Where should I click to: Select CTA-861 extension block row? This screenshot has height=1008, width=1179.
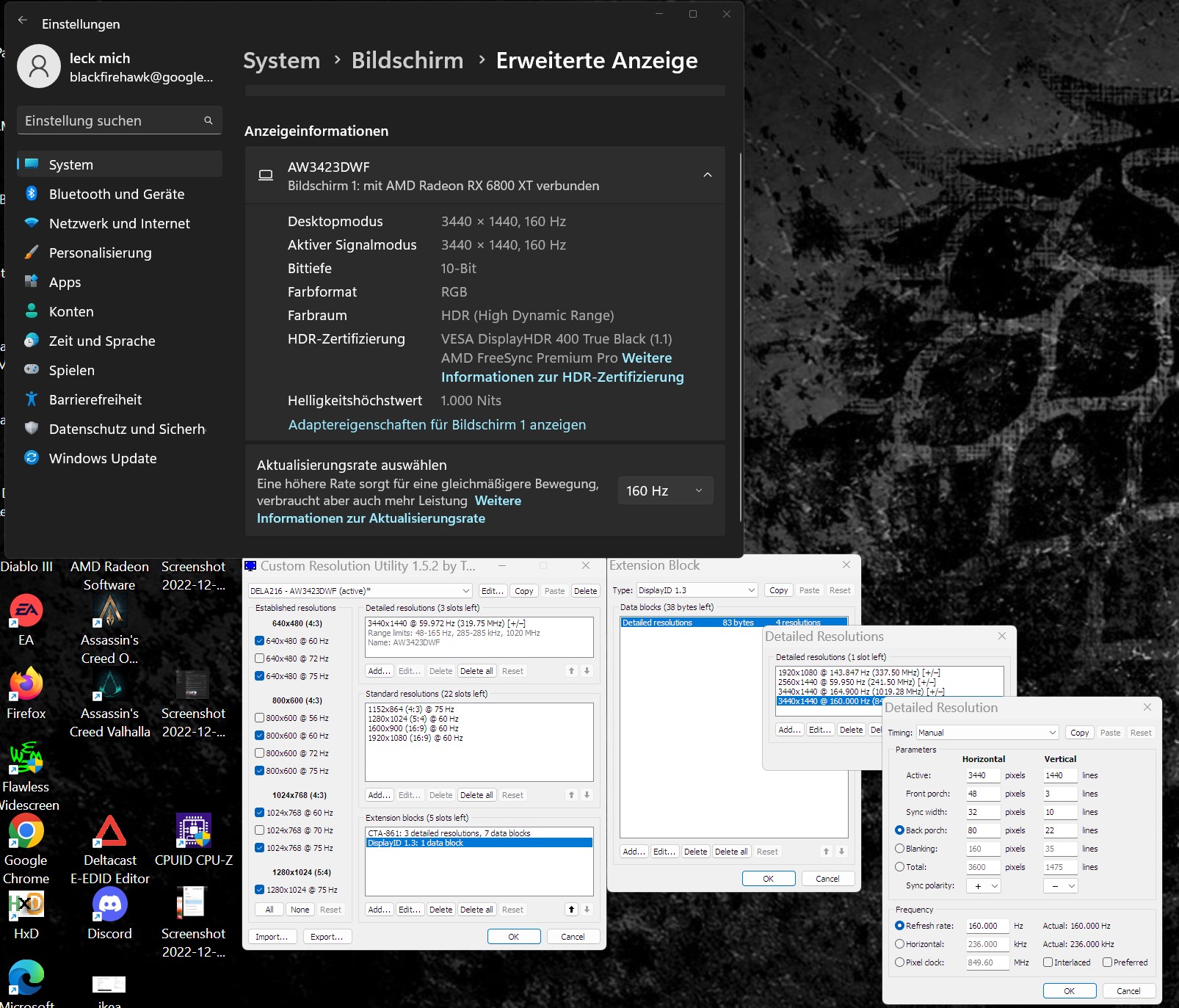click(479, 833)
